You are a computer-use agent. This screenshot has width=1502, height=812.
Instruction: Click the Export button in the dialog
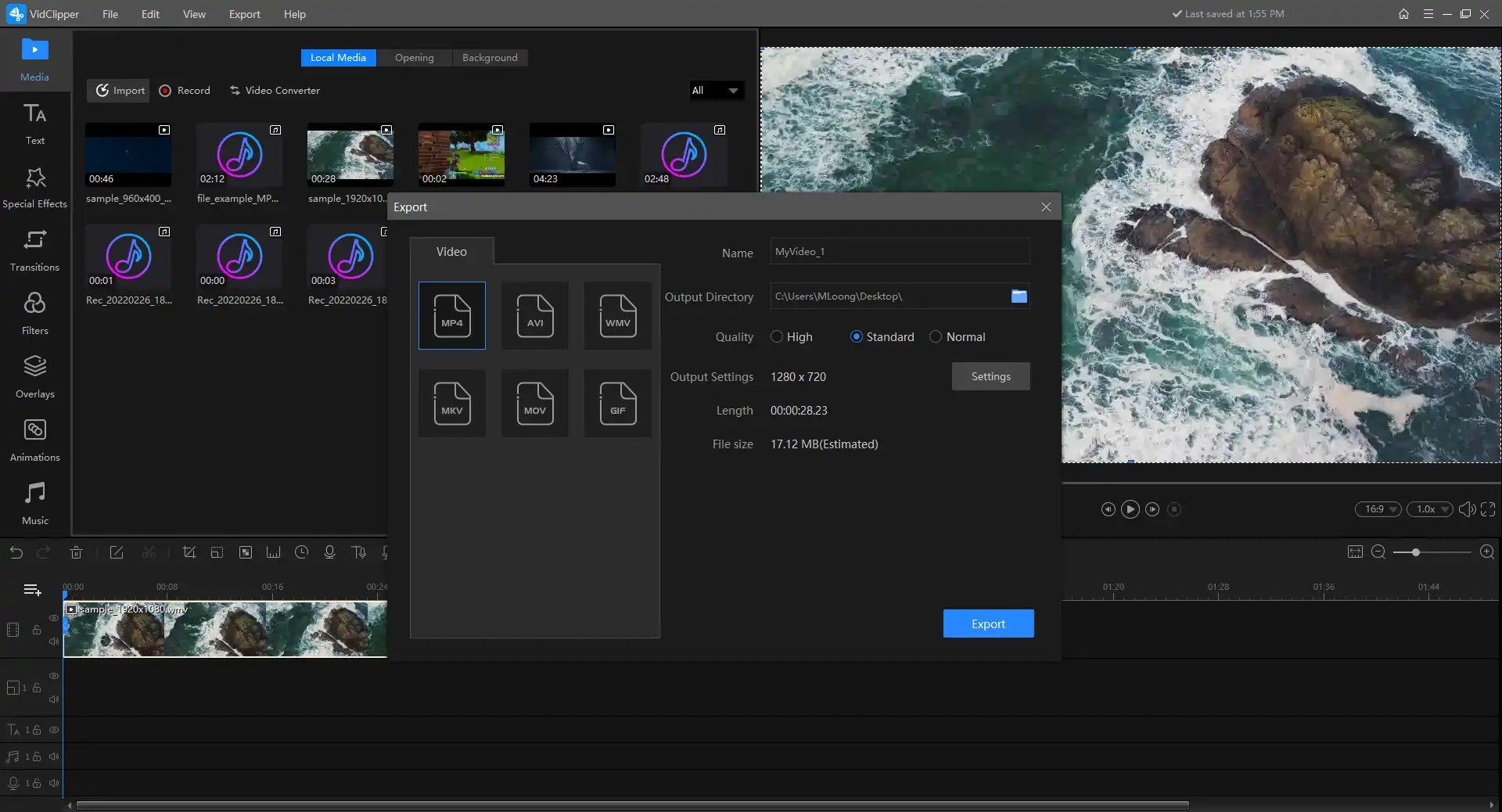988,623
